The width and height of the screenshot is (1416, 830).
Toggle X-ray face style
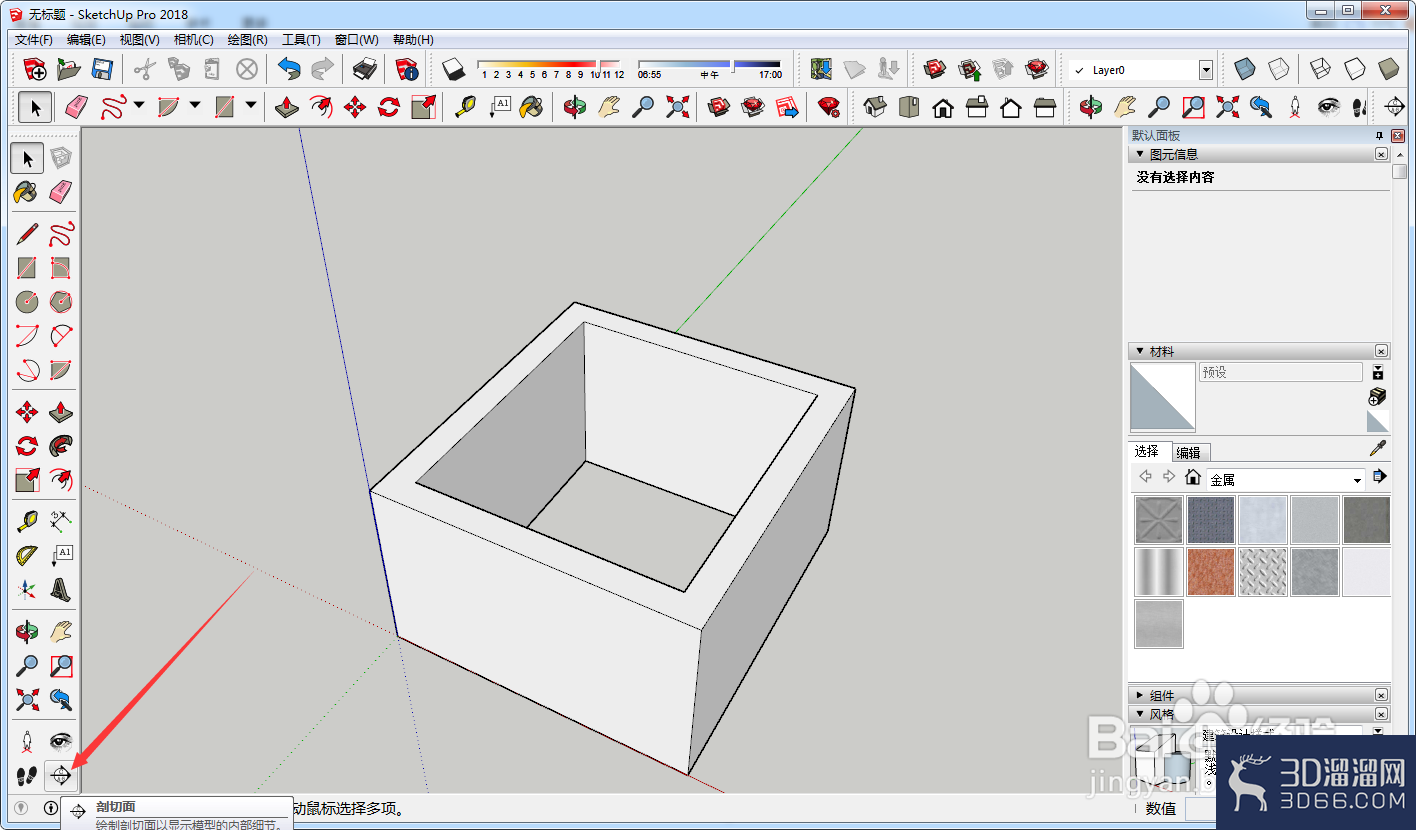[x=1245, y=69]
